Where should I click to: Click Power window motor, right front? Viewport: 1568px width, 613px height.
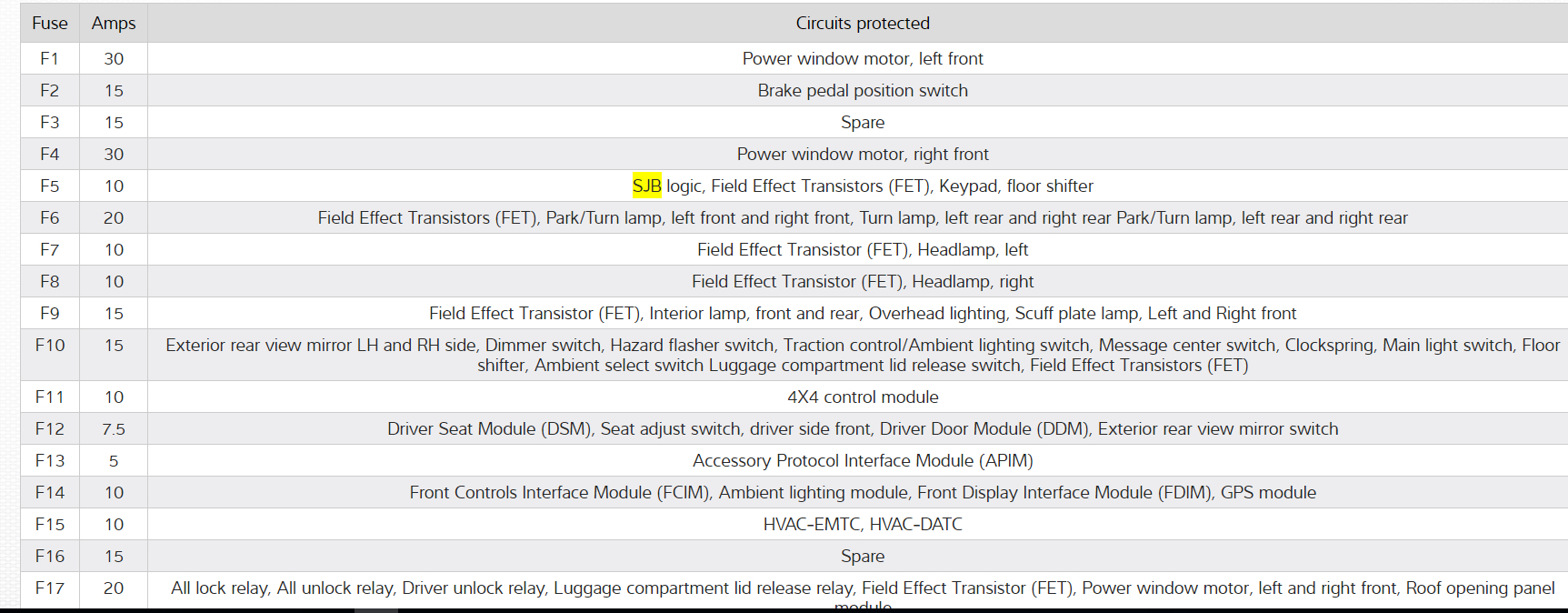point(862,155)
